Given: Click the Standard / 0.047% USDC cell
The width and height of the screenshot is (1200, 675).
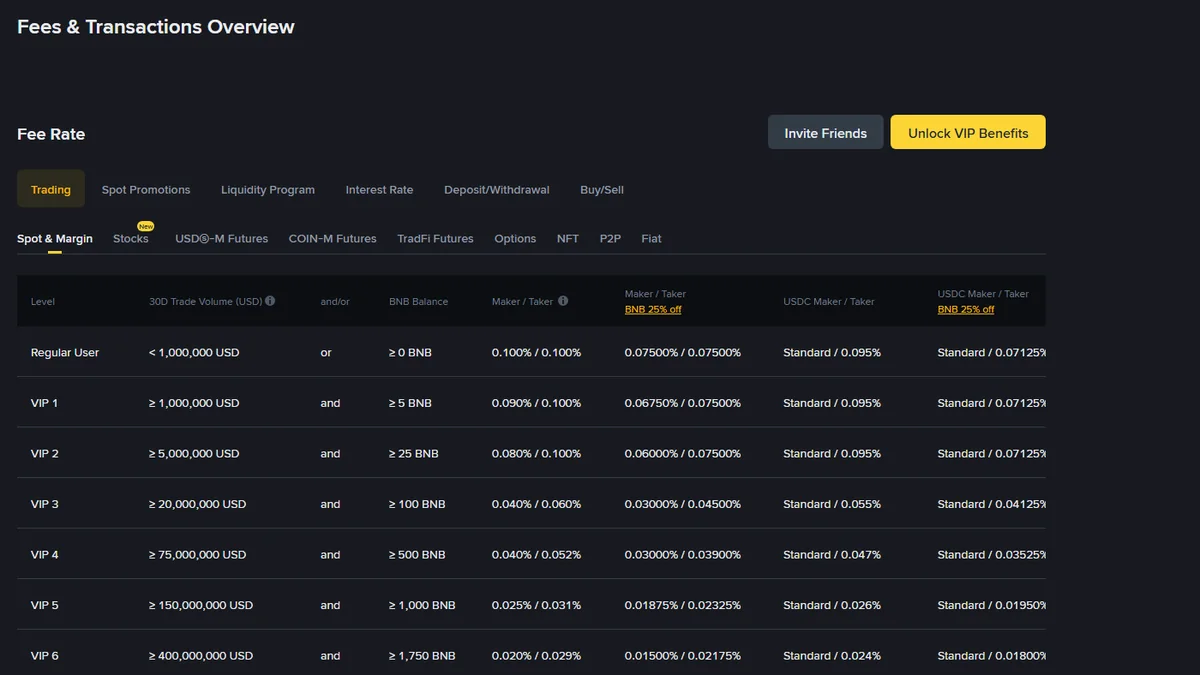Looking at the screenshot, I should pyautogui.click(x=832, y=554).
